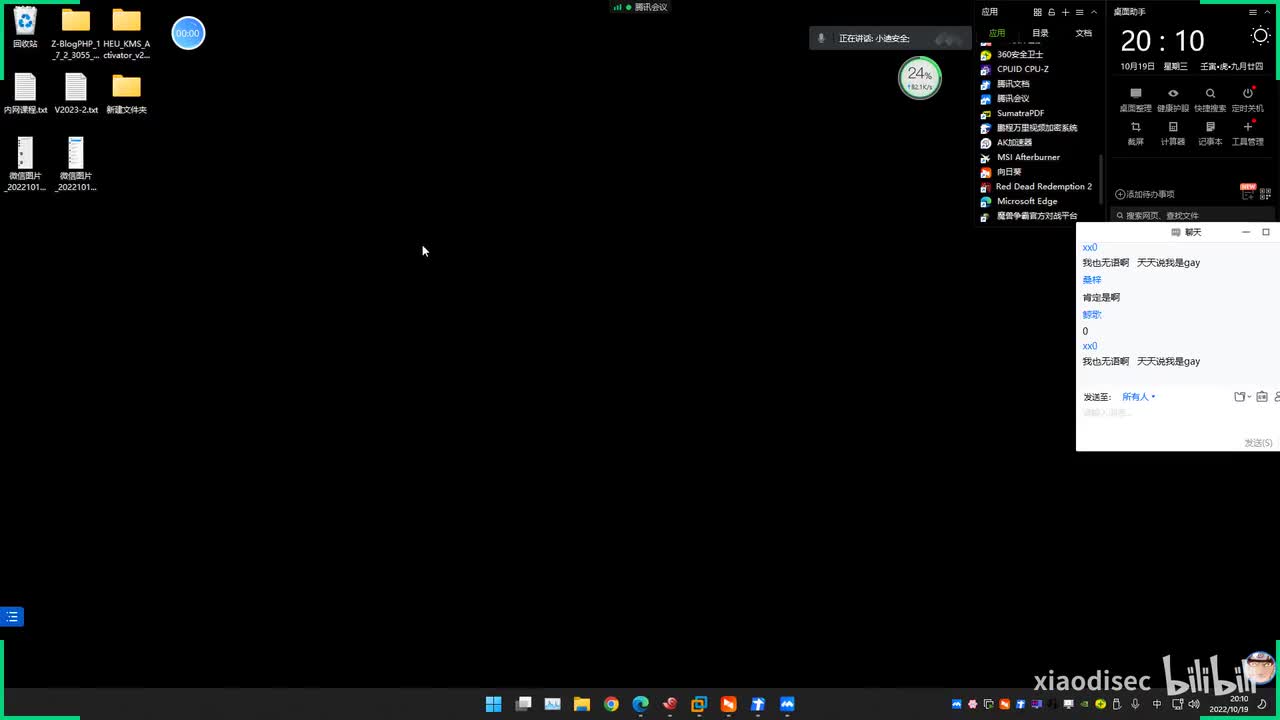The image size is (1280, 720).
Task: Toggle 健康护眼 eye protection
Action: point(1173,99)
